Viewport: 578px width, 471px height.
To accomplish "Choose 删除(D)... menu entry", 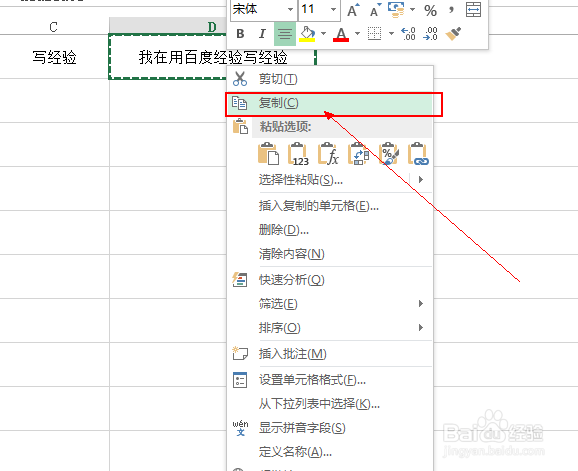I will coord(284,230).
